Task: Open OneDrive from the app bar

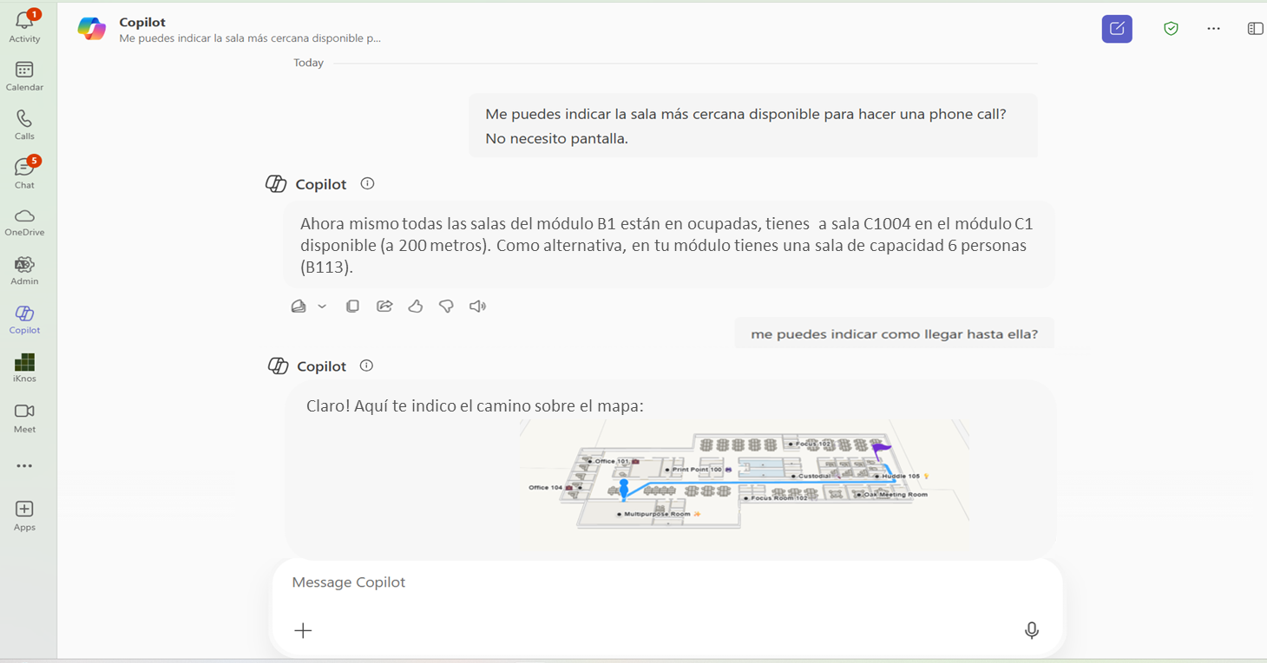Action: [x=24, y=221]
